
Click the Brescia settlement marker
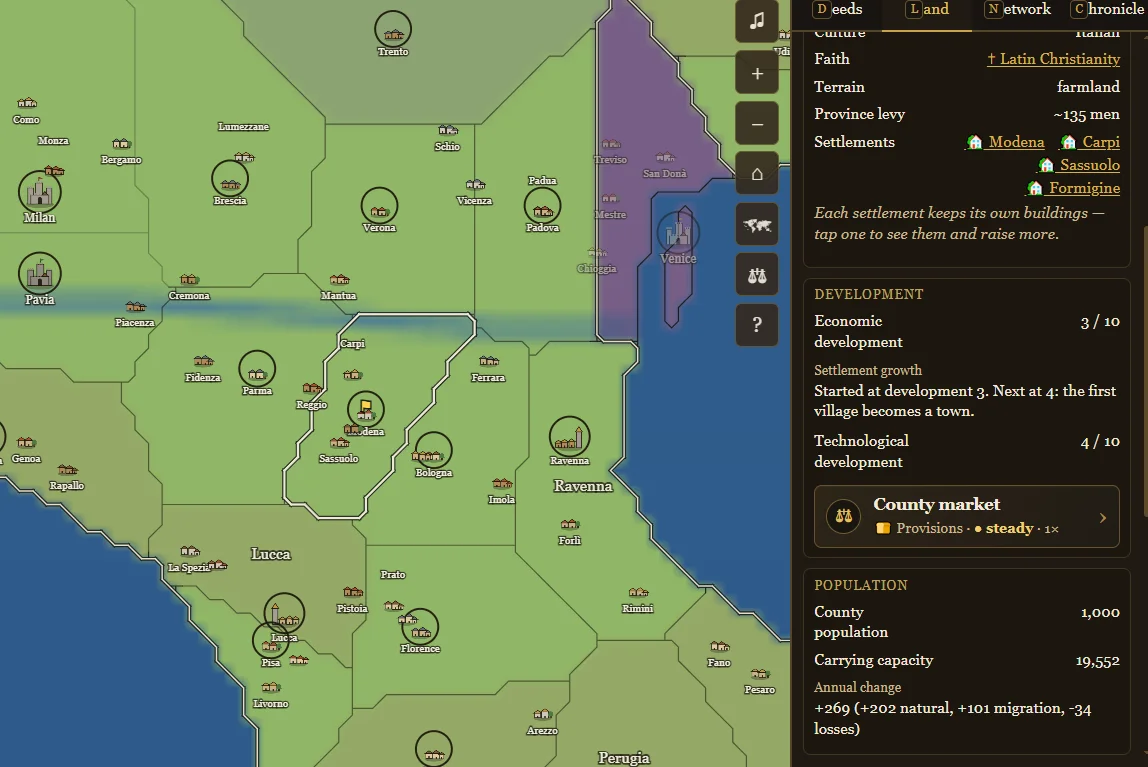[x=230, y=179]
